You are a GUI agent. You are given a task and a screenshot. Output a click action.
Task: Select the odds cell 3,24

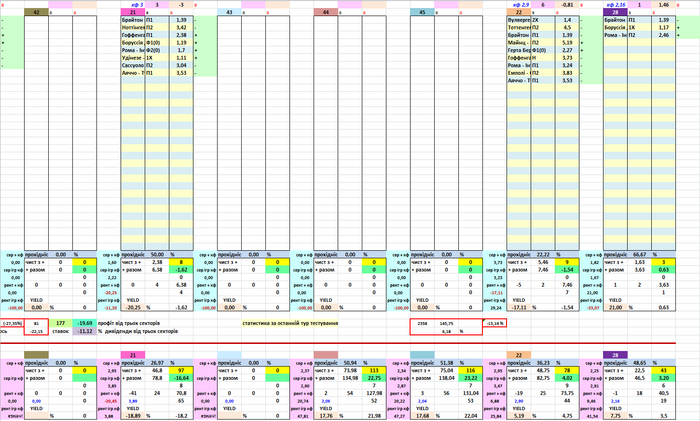click(567, 65)
